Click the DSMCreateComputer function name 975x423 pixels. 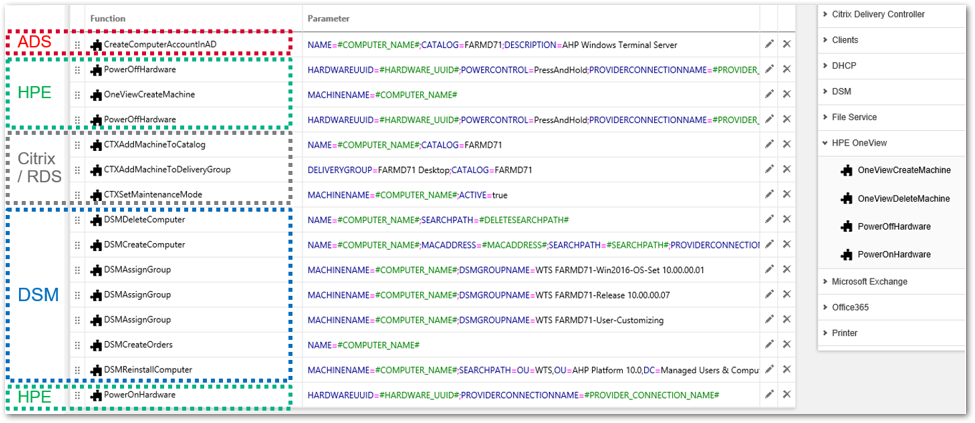[x=144, y=244]
